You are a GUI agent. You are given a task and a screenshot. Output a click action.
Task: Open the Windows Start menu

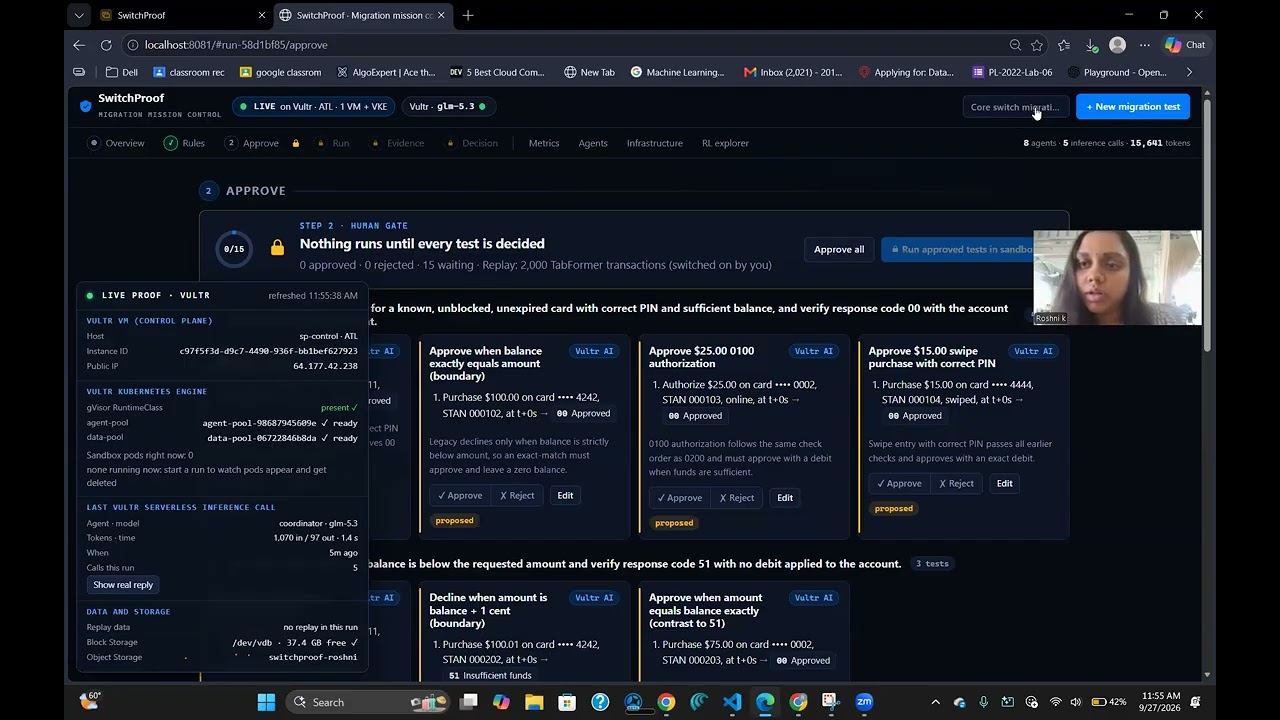tap(266, 702)
